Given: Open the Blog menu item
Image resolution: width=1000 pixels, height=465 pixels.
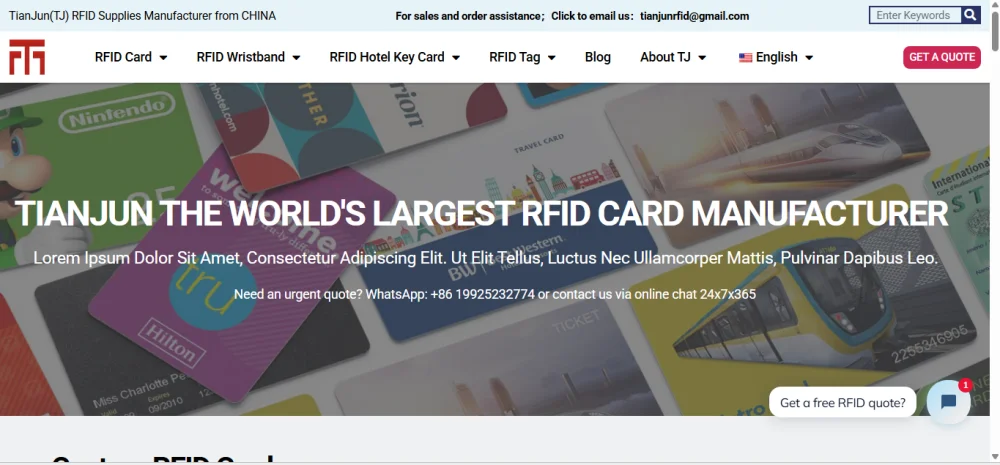Looking at the screenshot, I should 598,57.
